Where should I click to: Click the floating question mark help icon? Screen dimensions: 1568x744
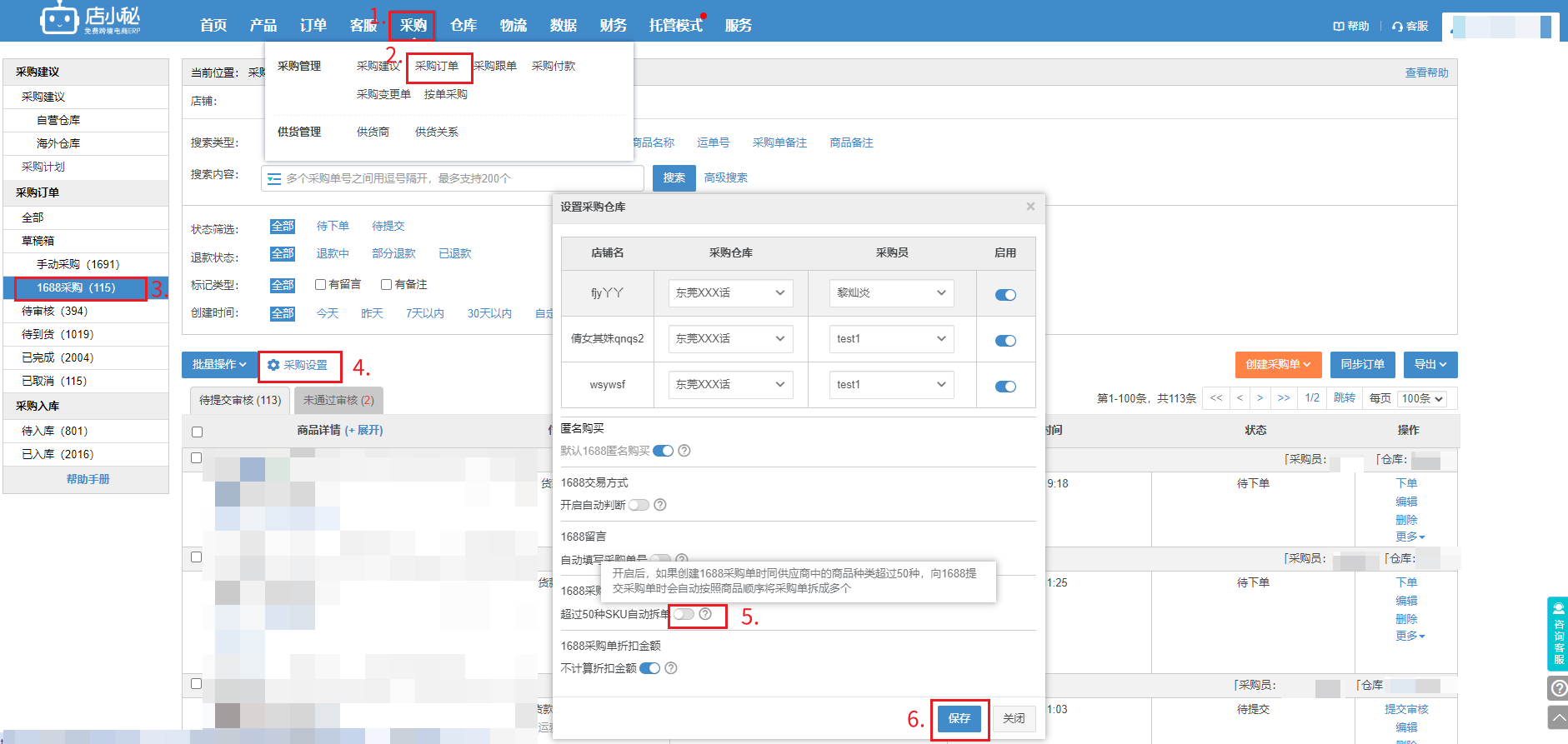pyautogui.click(x=1557, y=688)
